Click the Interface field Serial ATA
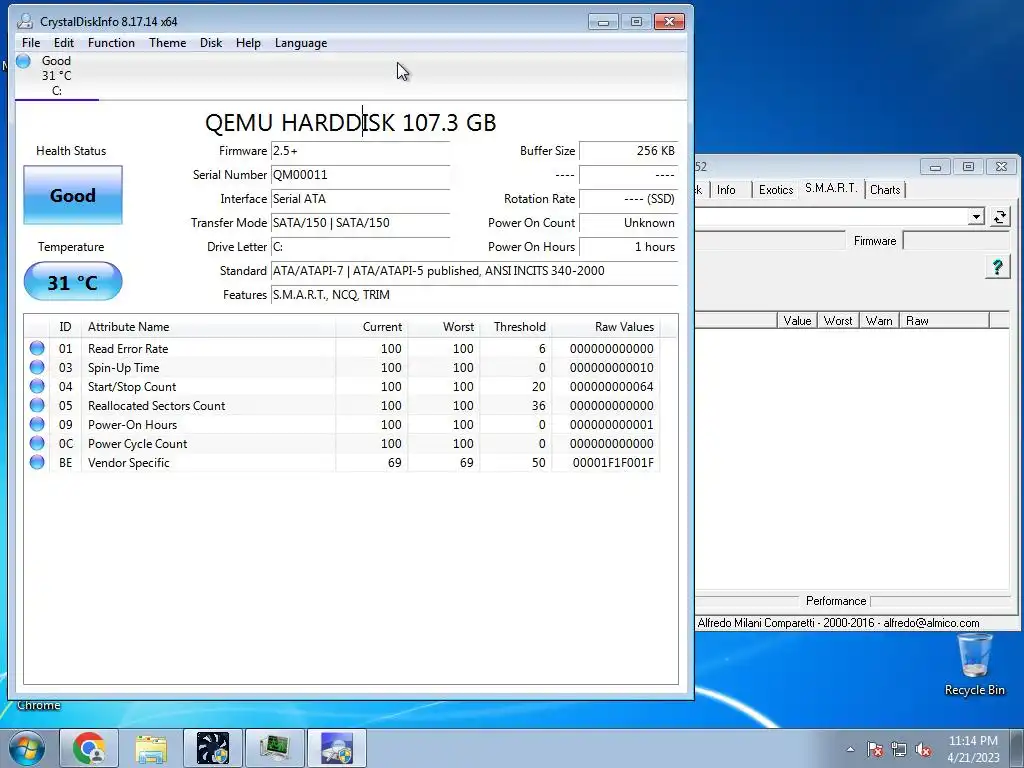This screenshot has width=1024, height=768. 360,199
